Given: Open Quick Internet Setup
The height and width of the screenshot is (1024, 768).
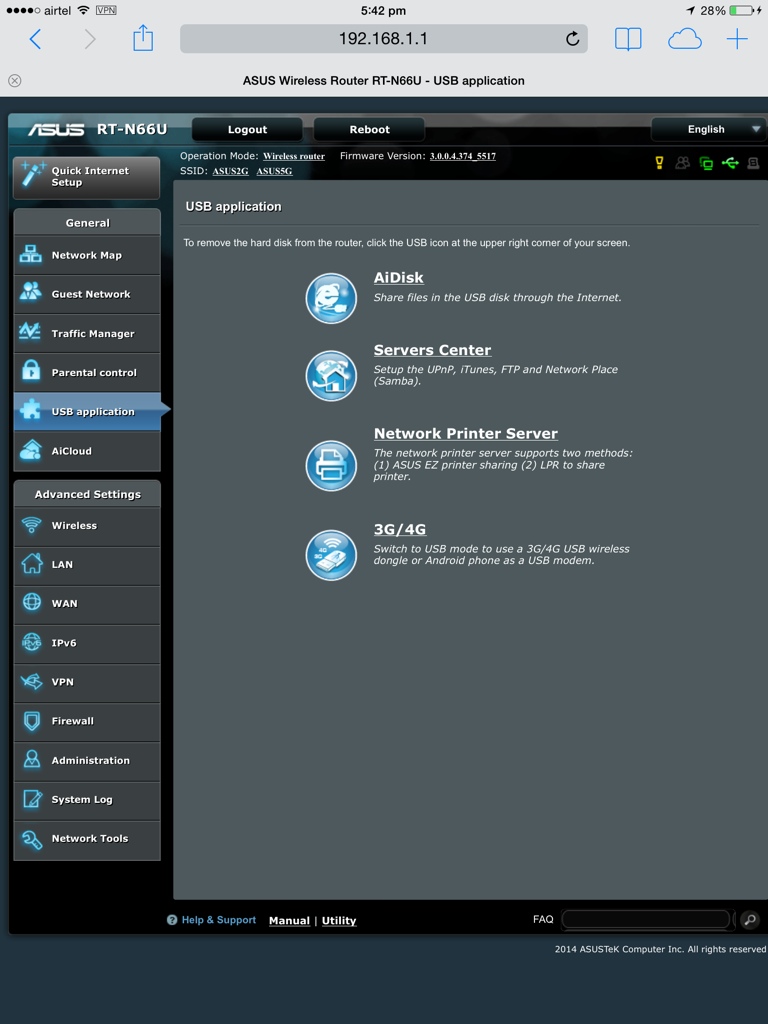Looking at the screenshot, I should click(x=86, y=178).
